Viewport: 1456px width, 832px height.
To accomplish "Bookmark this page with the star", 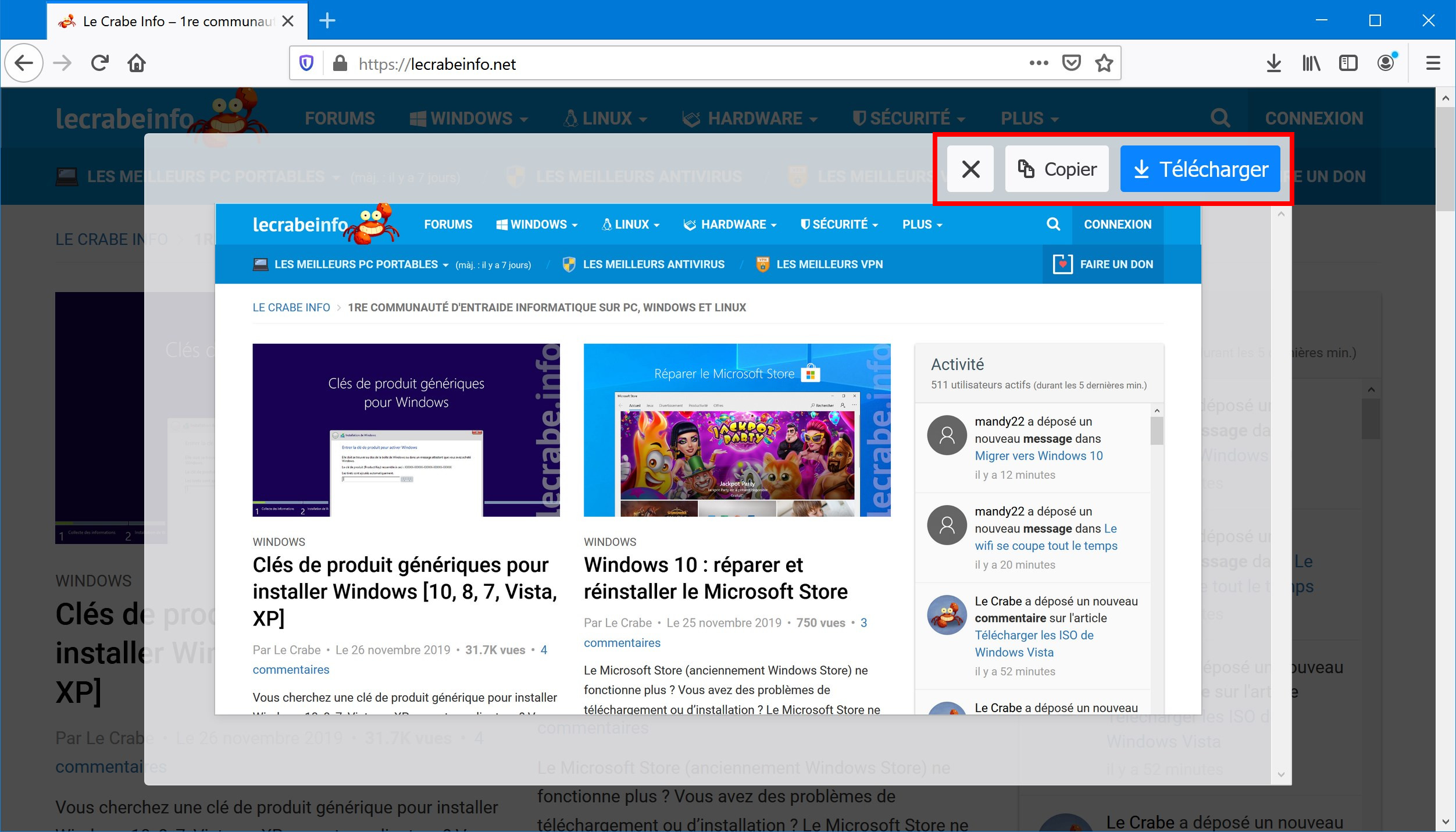I will 1104,63.
